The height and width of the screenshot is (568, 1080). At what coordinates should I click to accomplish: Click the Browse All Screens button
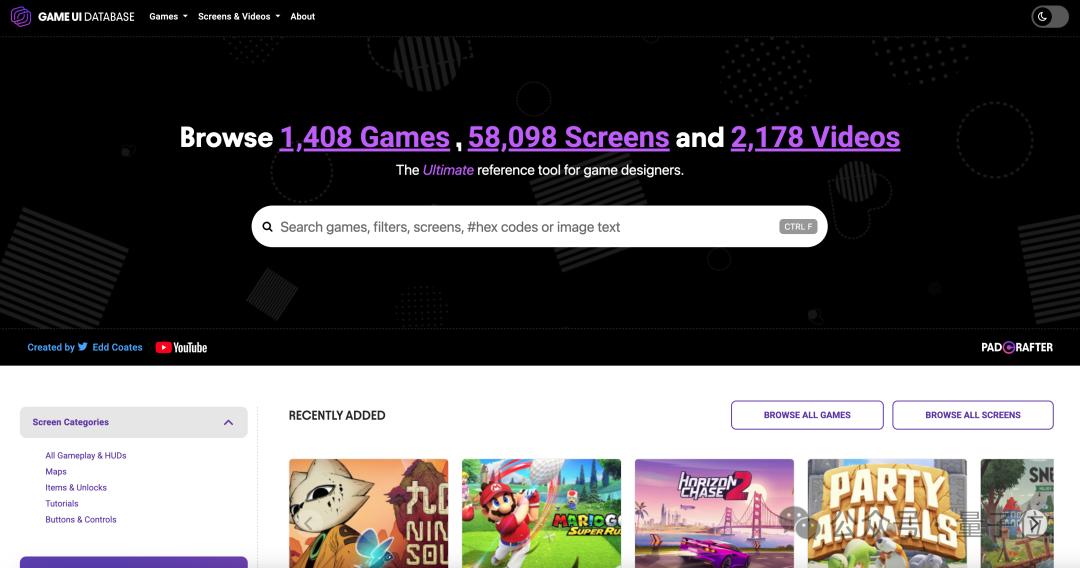(972, 415)
